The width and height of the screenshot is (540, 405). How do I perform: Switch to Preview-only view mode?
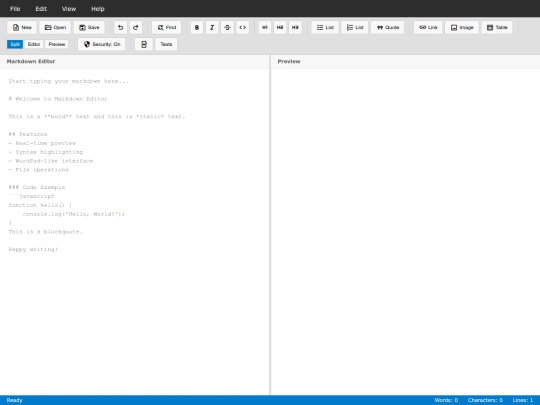point(56,44)
